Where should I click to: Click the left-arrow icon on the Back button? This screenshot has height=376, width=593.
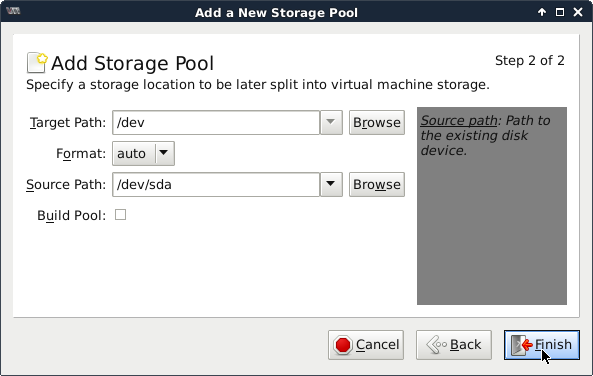436,345
